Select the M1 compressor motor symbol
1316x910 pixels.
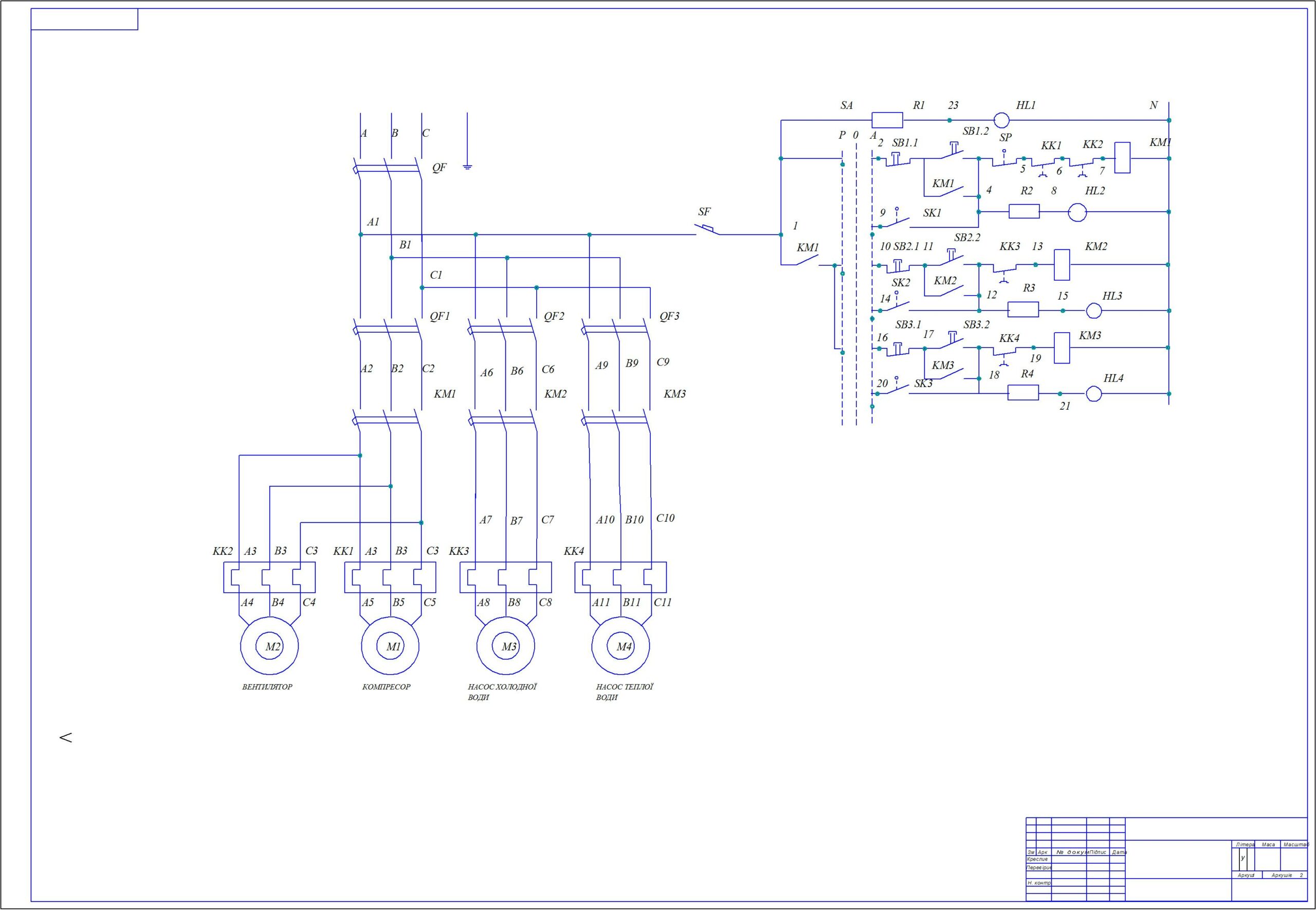coord(390,646)
